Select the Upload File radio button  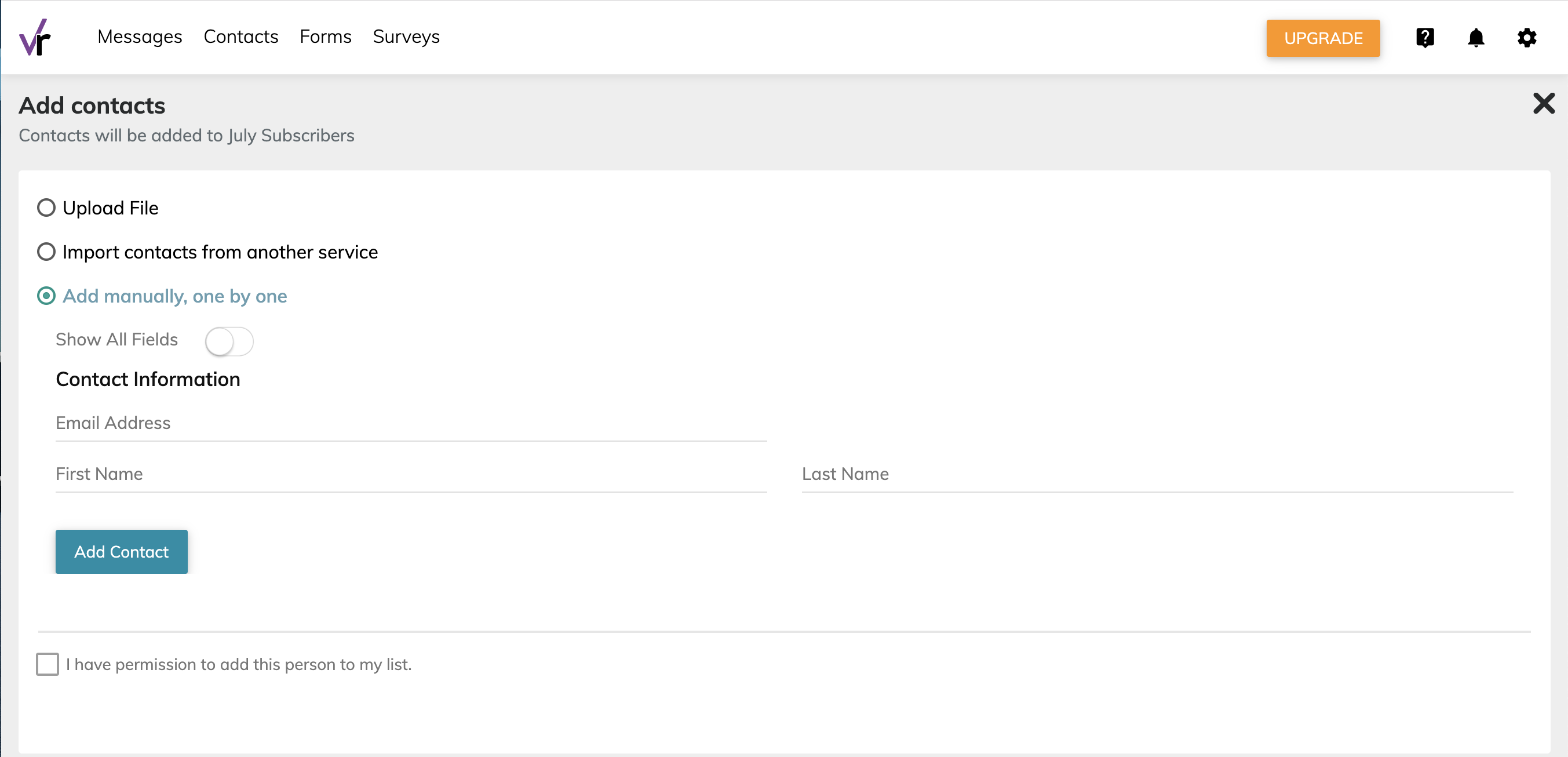tap(46, 208)
